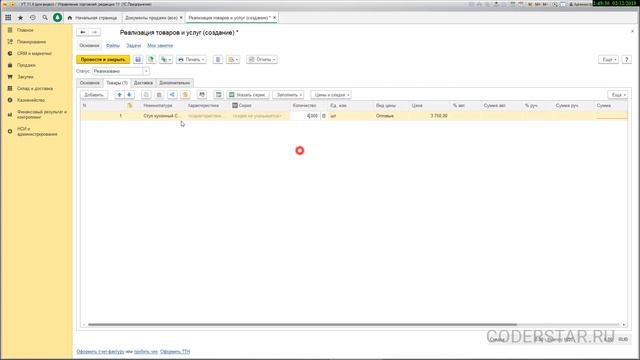The height and width of the screenshot is (360, 640).
Task: Switch to Основное document tab
Action: click(x=89, y=83)
